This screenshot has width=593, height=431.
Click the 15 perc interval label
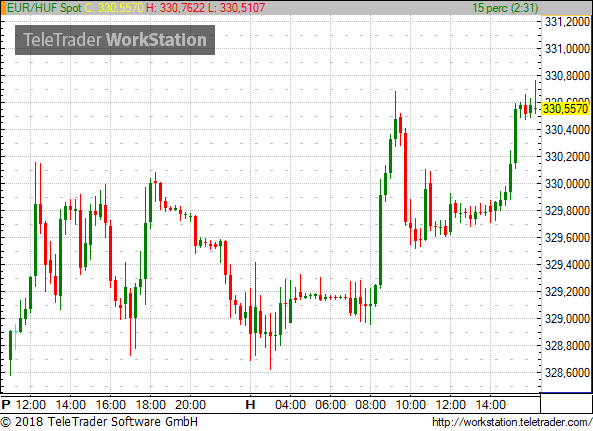tap(505, 8)
